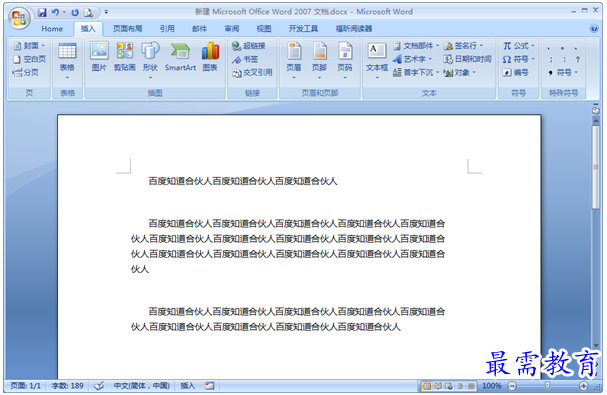Open word count from 字数: 189
The height and width of the screenshot is (395, 607).
pos(68,386)
